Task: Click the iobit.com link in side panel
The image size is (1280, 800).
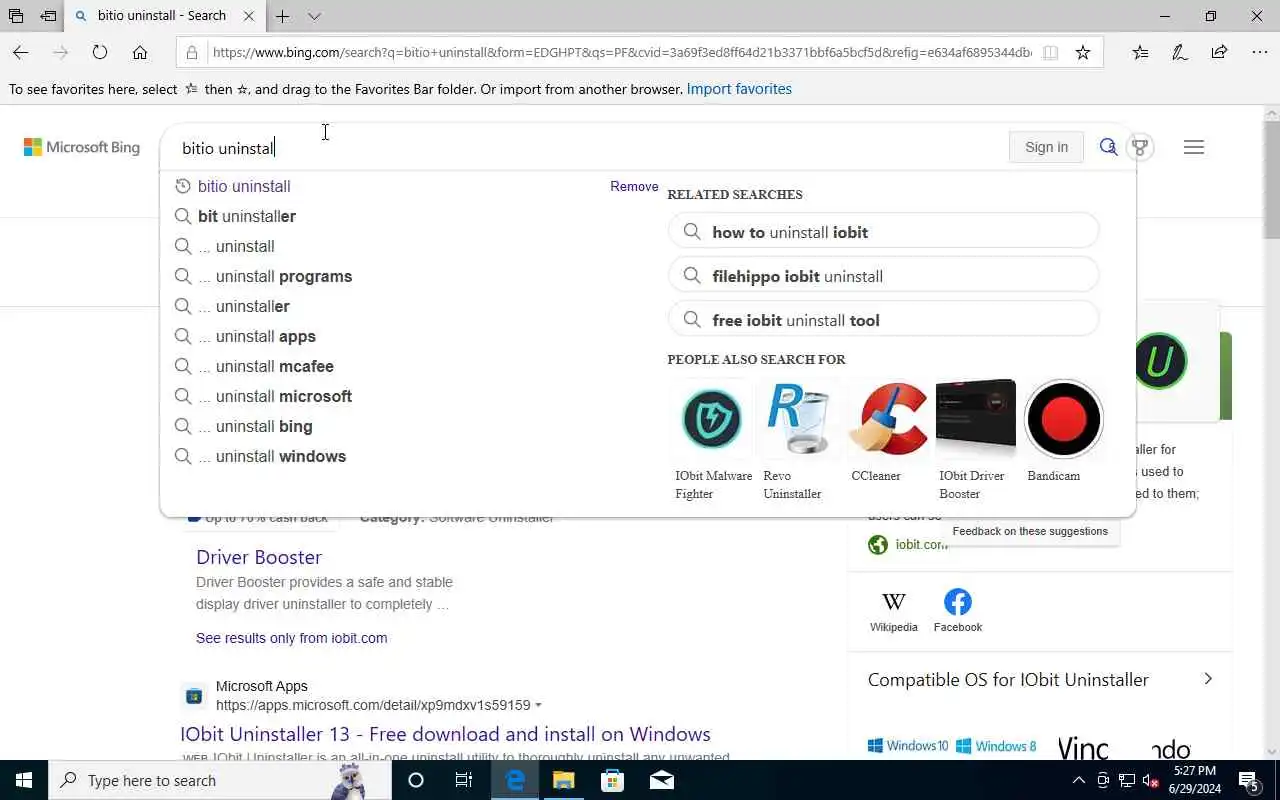Action: (921, 545)
